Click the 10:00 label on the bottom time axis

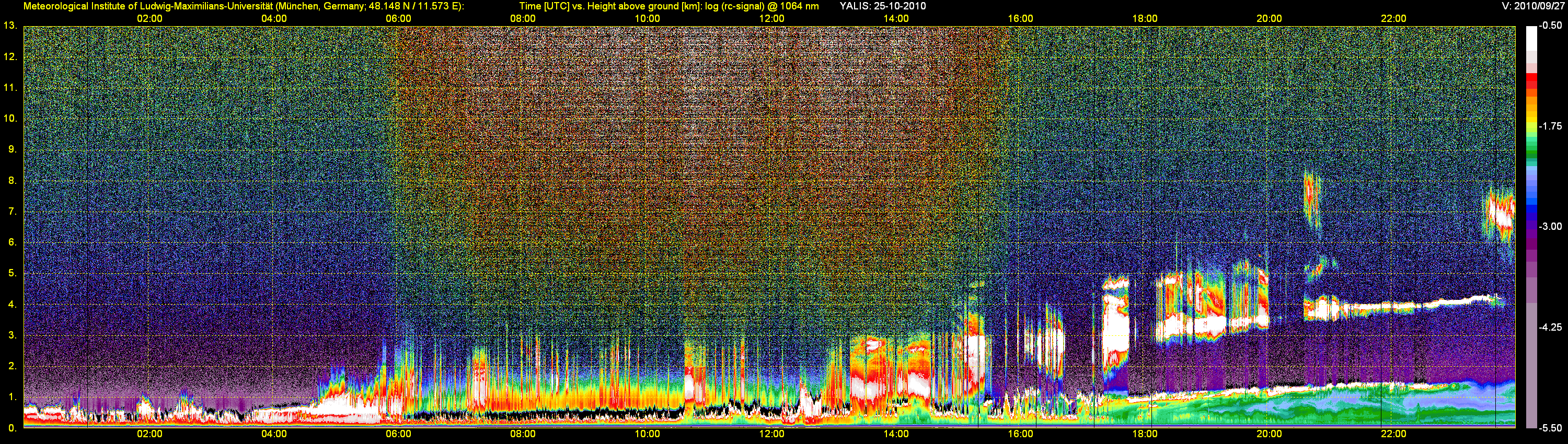(x=647, y=434)
